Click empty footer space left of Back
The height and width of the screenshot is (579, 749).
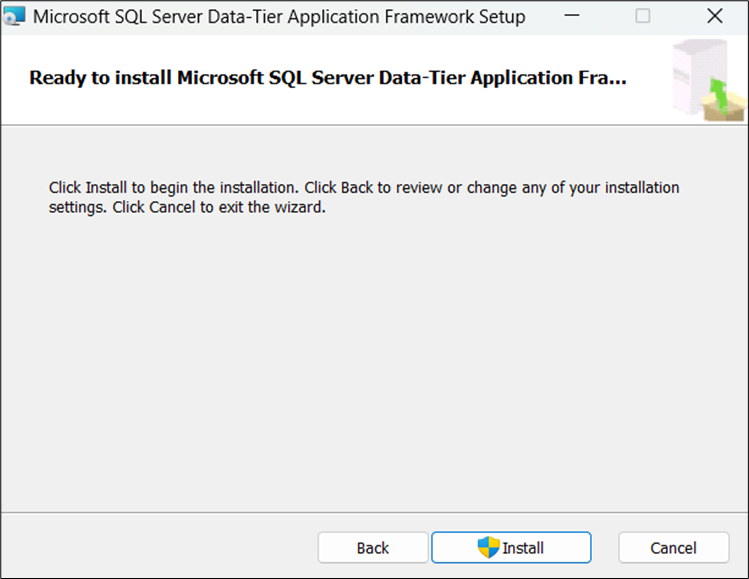click(x=160, y=547)
